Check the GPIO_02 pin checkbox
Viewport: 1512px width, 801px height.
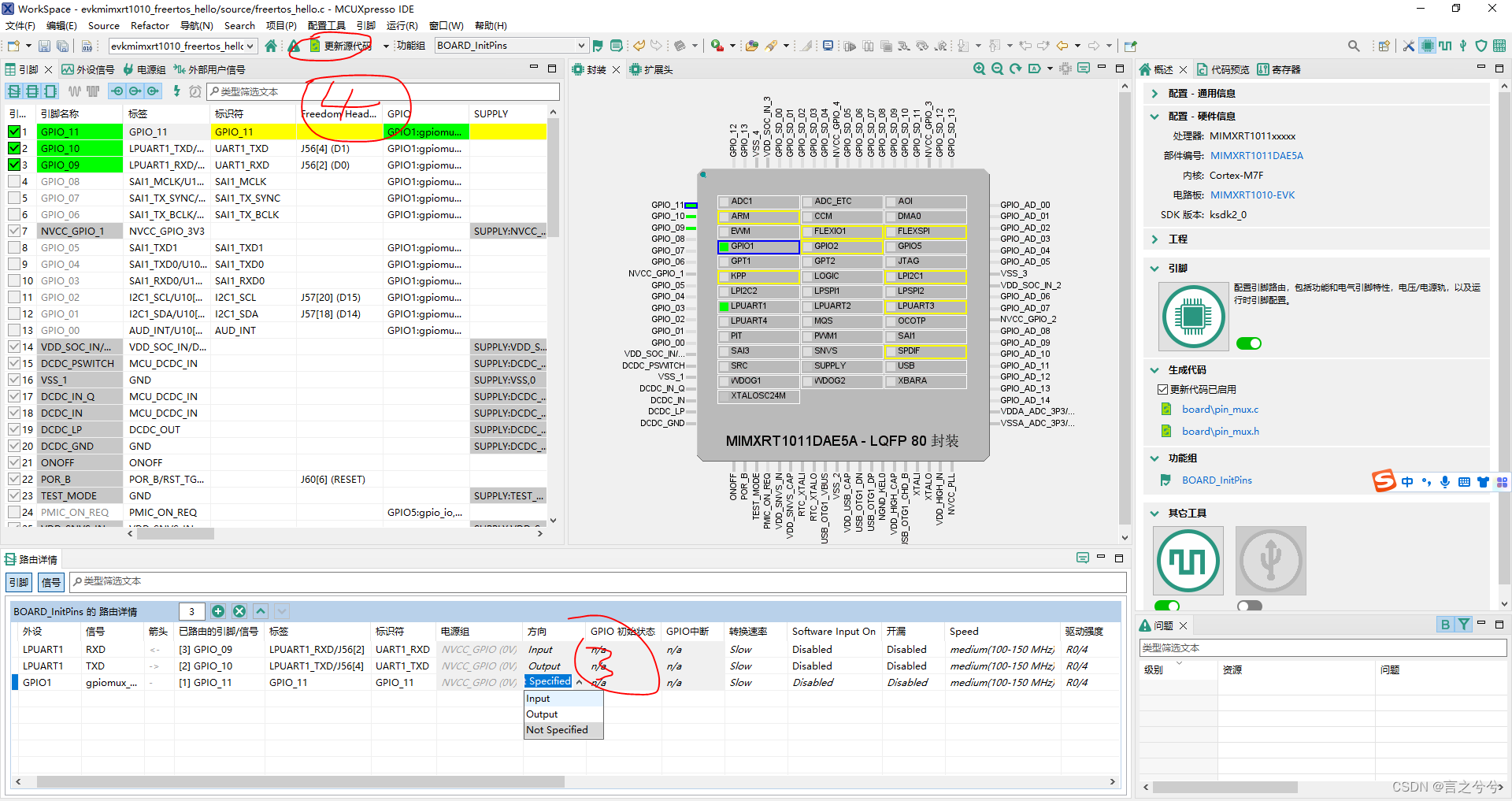(x=14, y=297)
